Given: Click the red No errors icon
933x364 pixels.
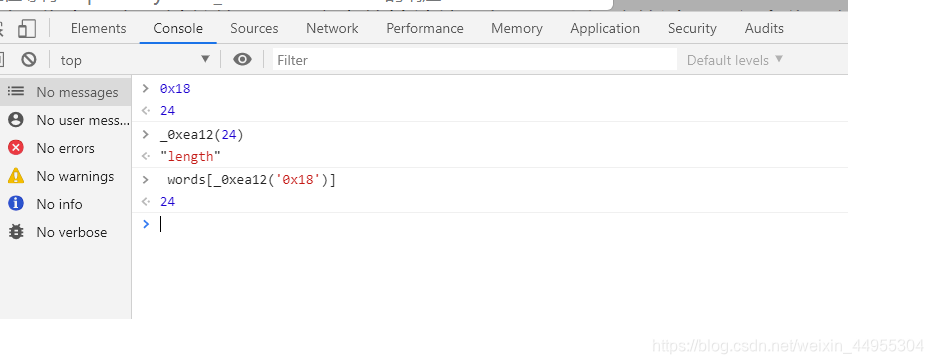Looking at the screenshot, I should point(16,148).
